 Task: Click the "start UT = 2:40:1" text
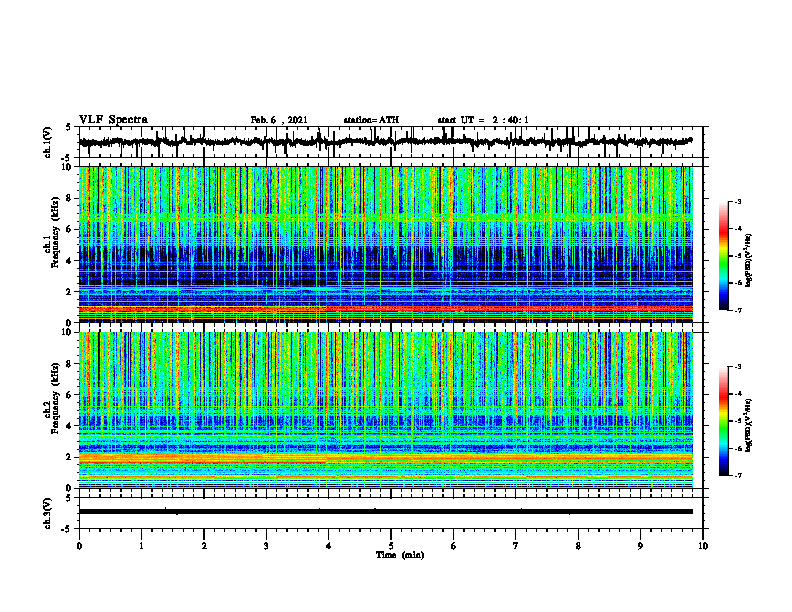click(483, 120)
